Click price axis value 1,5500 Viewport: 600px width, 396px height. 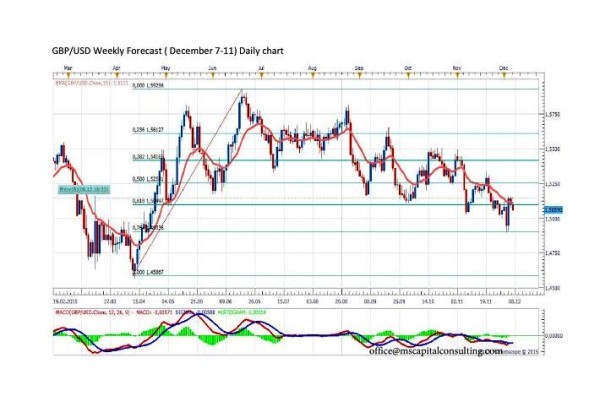click(x=553, y=148)
